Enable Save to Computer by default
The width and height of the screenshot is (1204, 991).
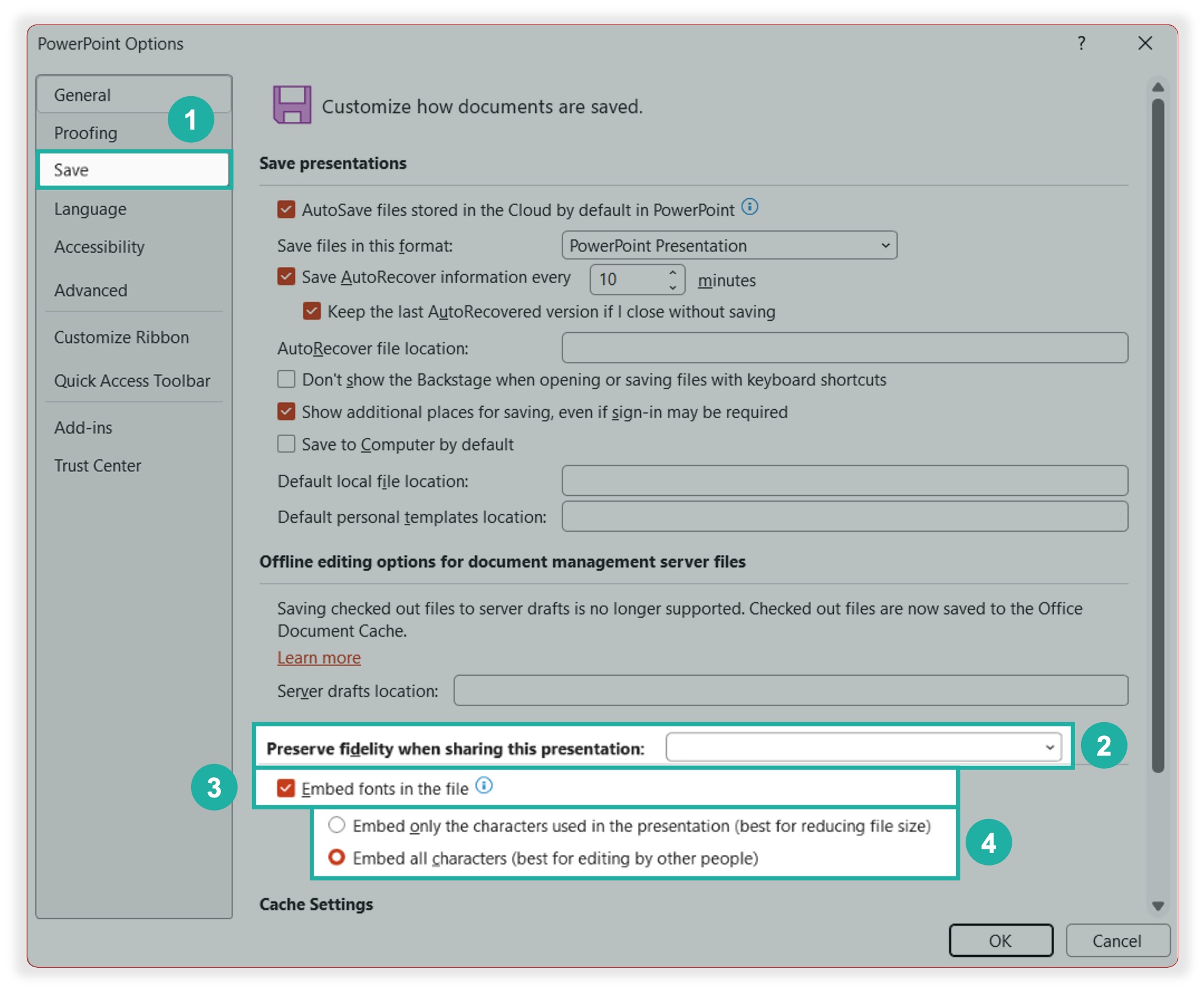[286, 444]
